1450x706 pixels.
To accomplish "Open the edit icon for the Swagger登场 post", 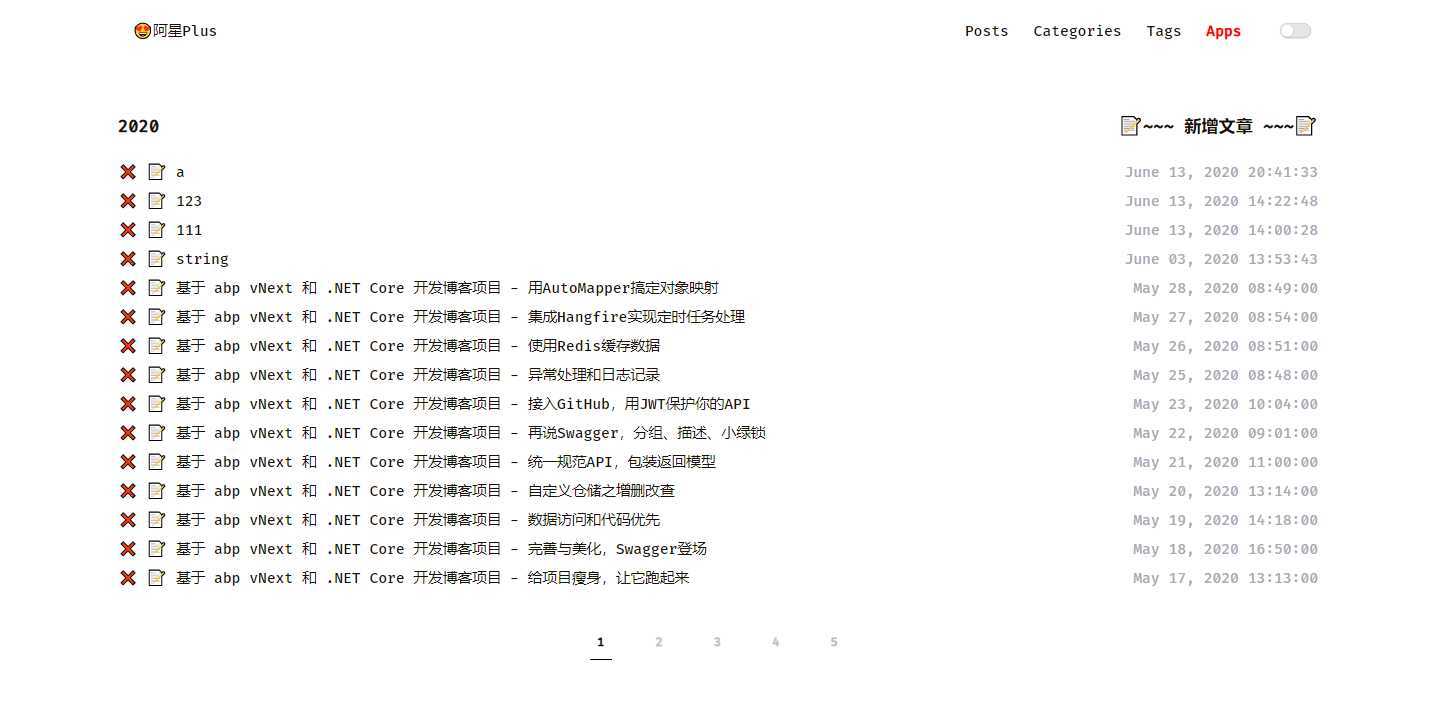I will (157, 548).
